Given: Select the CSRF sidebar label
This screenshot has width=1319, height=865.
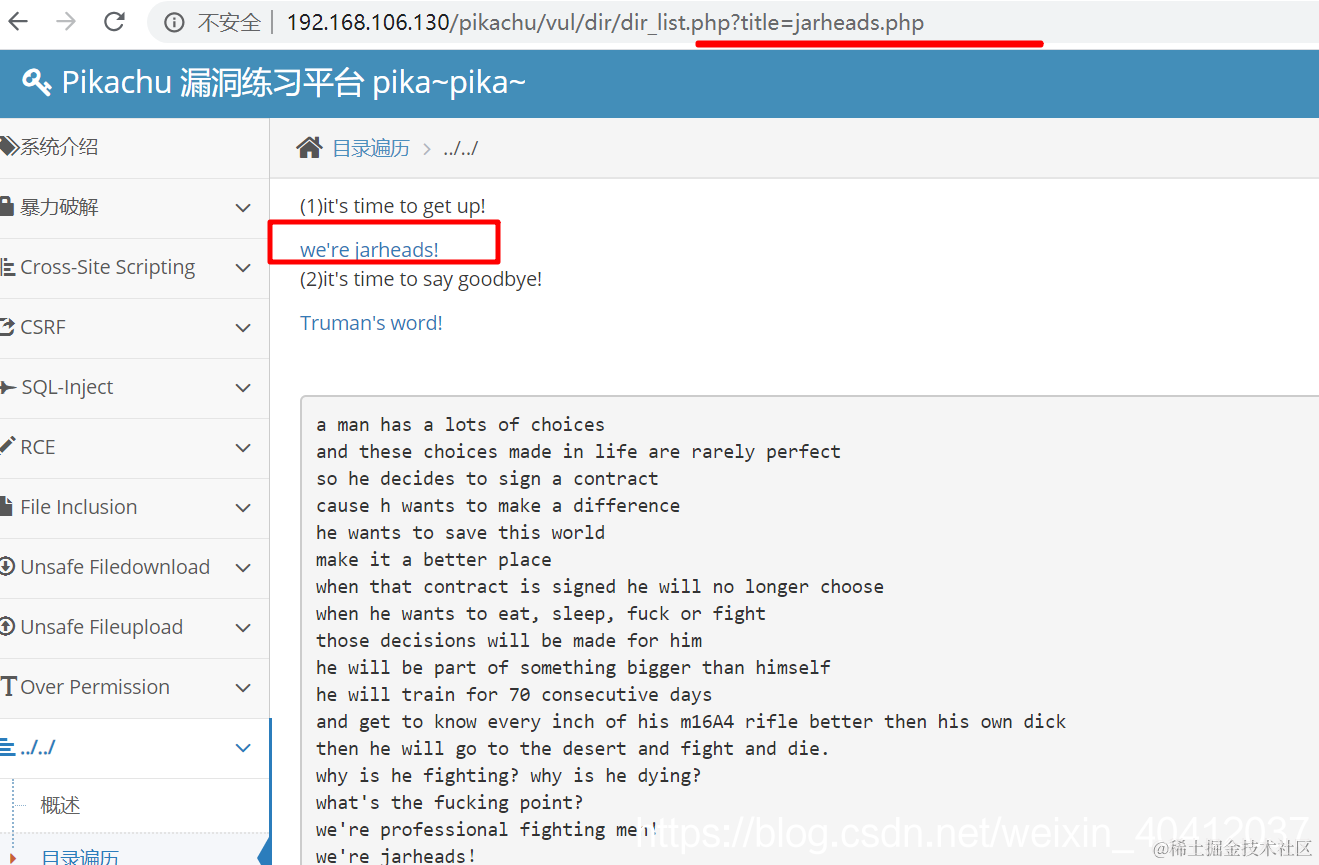Looking at the screenshot, I should (x=43, y=327).
